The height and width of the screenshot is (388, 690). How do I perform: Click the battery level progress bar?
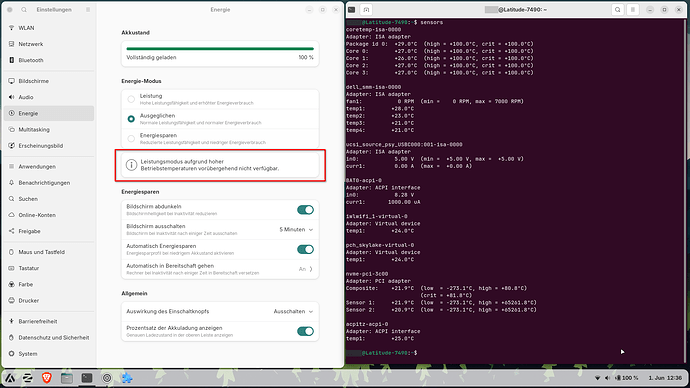tap(220, 48)
